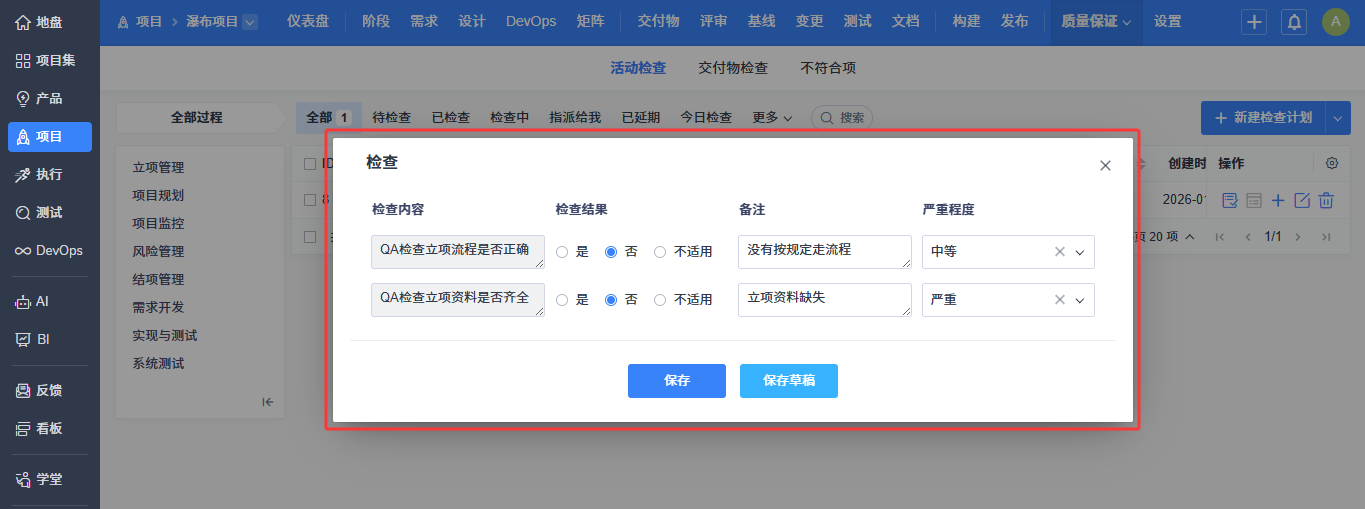The image size is (1365, 509).
Task: Click the plus quick-create icon in header
Action: coord(1255,22)
